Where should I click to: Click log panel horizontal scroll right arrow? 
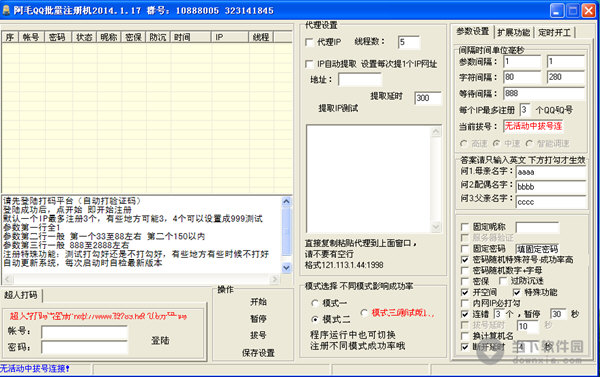(275, 279)
